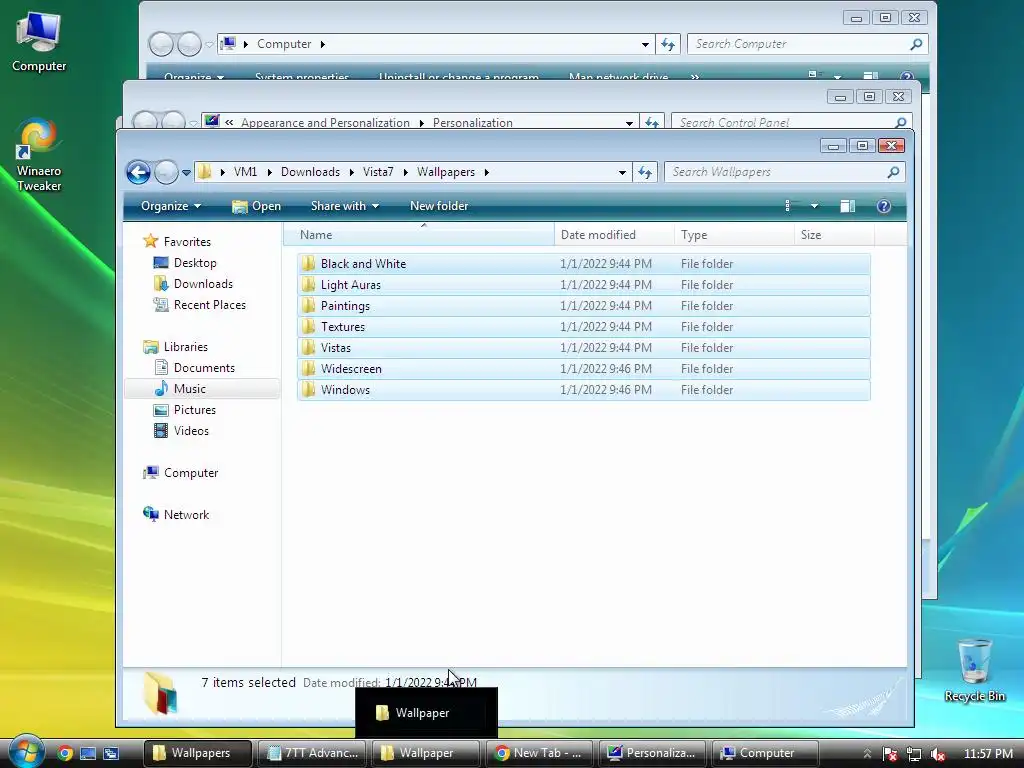Launch Chrome from quick launch
1024x768 pixels.
(x=65, y=753)
